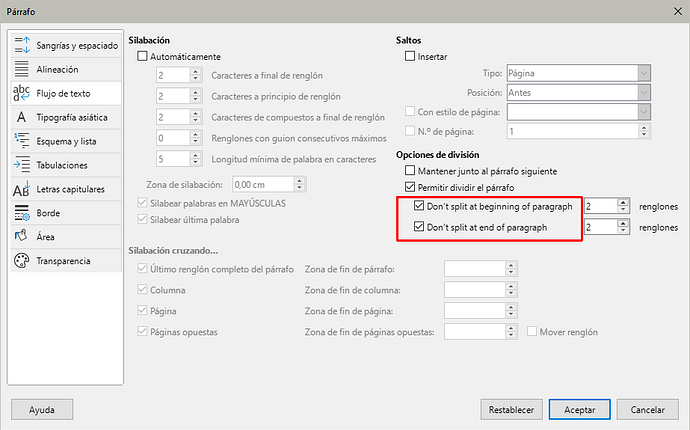The image size is (690, 430).
Task: Open the Borde section icon
Action: [x=21, y=213]
